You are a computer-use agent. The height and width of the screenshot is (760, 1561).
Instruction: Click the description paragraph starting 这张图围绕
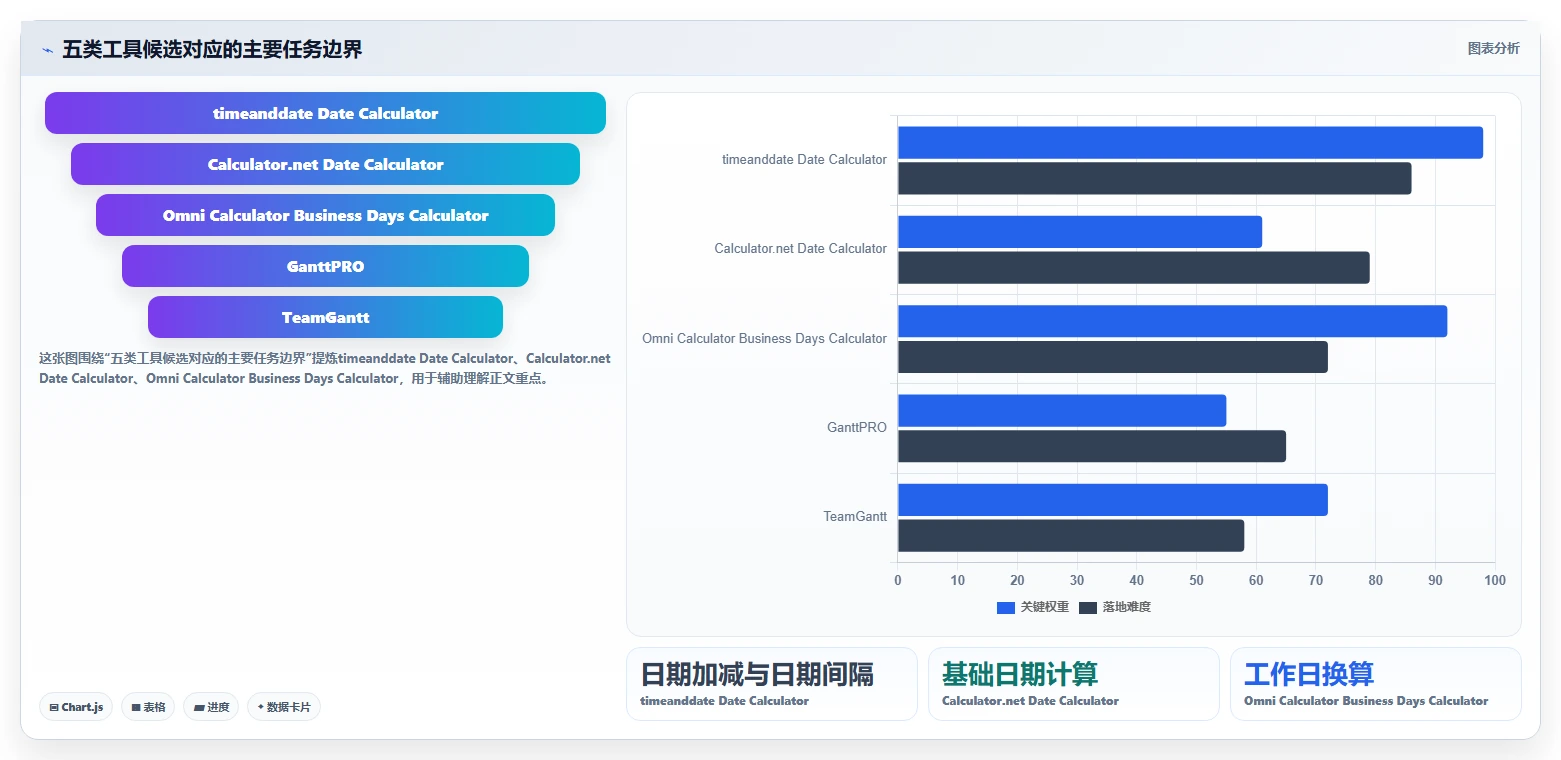(325, 368)
